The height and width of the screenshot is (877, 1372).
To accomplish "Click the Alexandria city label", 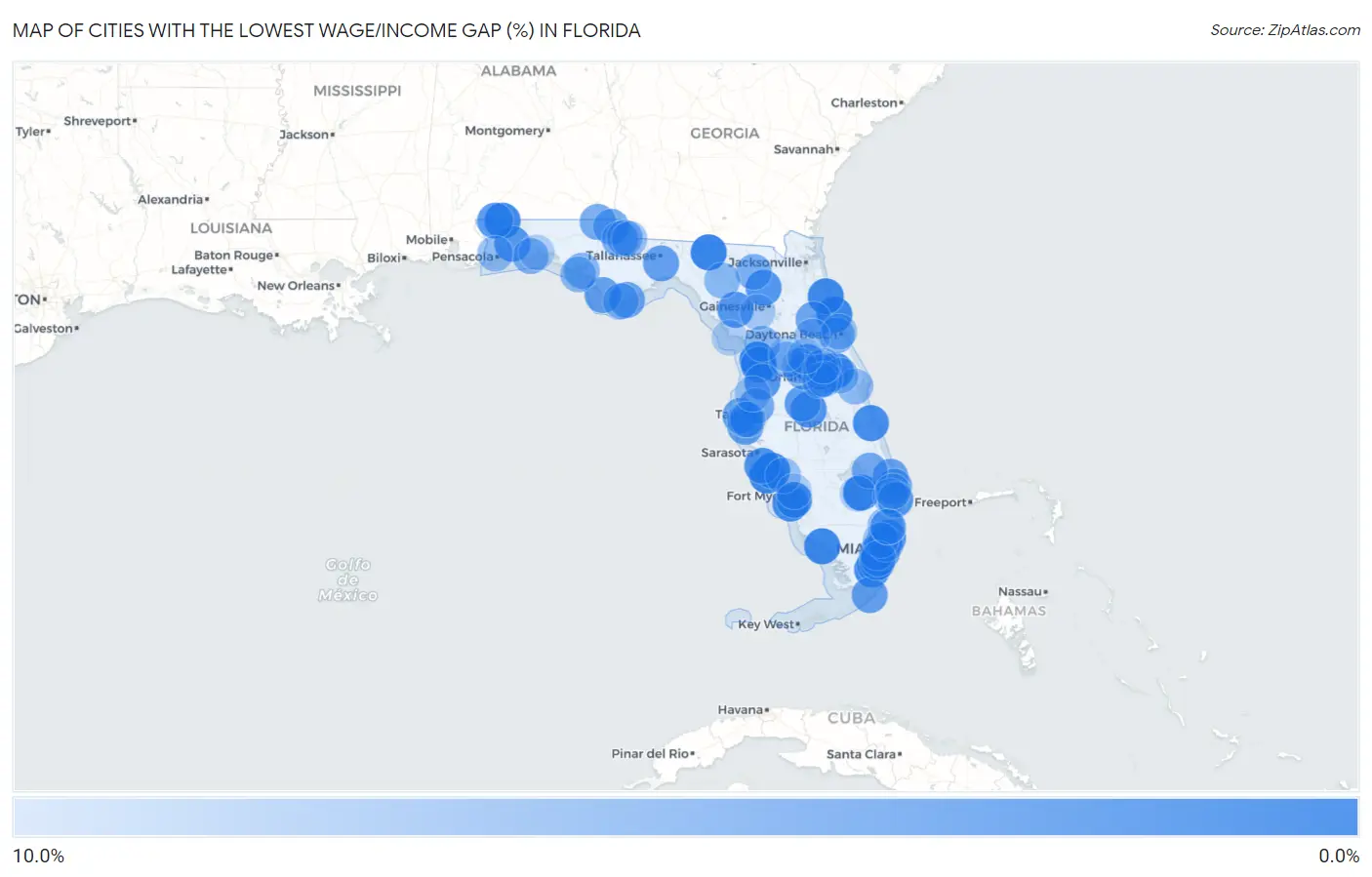I will point(173,200).
